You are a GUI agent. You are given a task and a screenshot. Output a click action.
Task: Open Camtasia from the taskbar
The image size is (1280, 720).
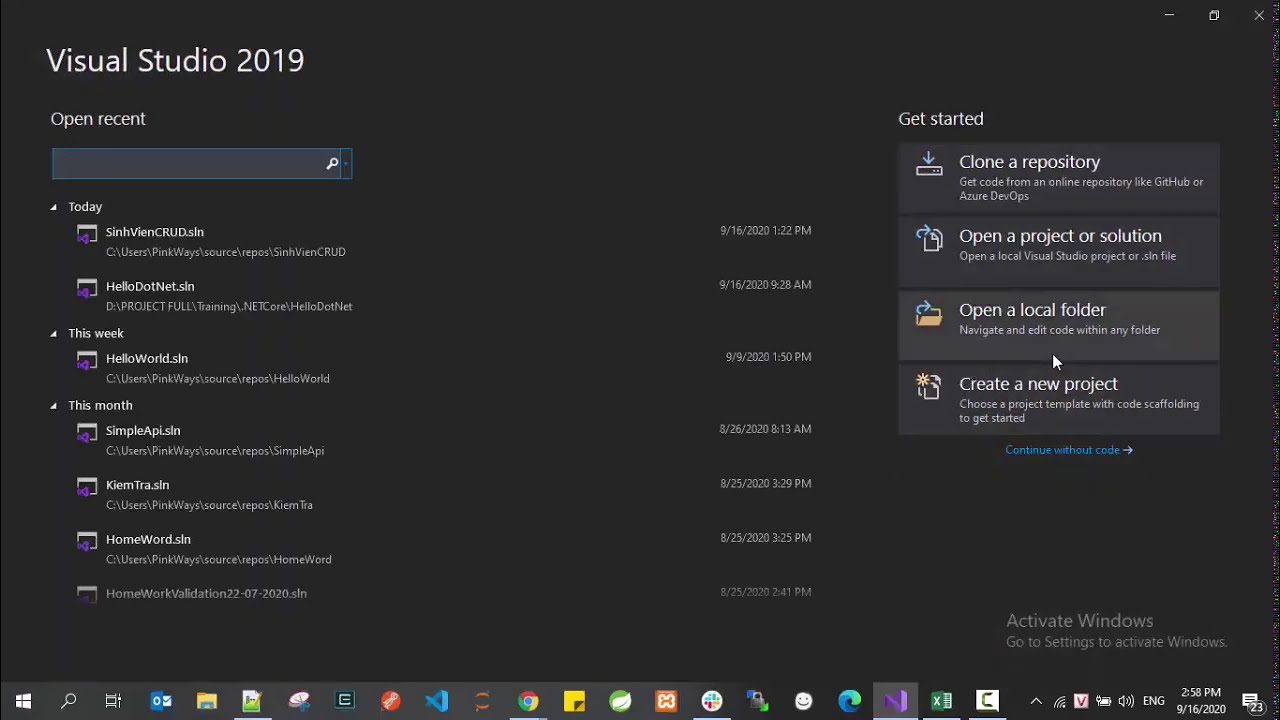pyautogui.click(x=988, y=701)
